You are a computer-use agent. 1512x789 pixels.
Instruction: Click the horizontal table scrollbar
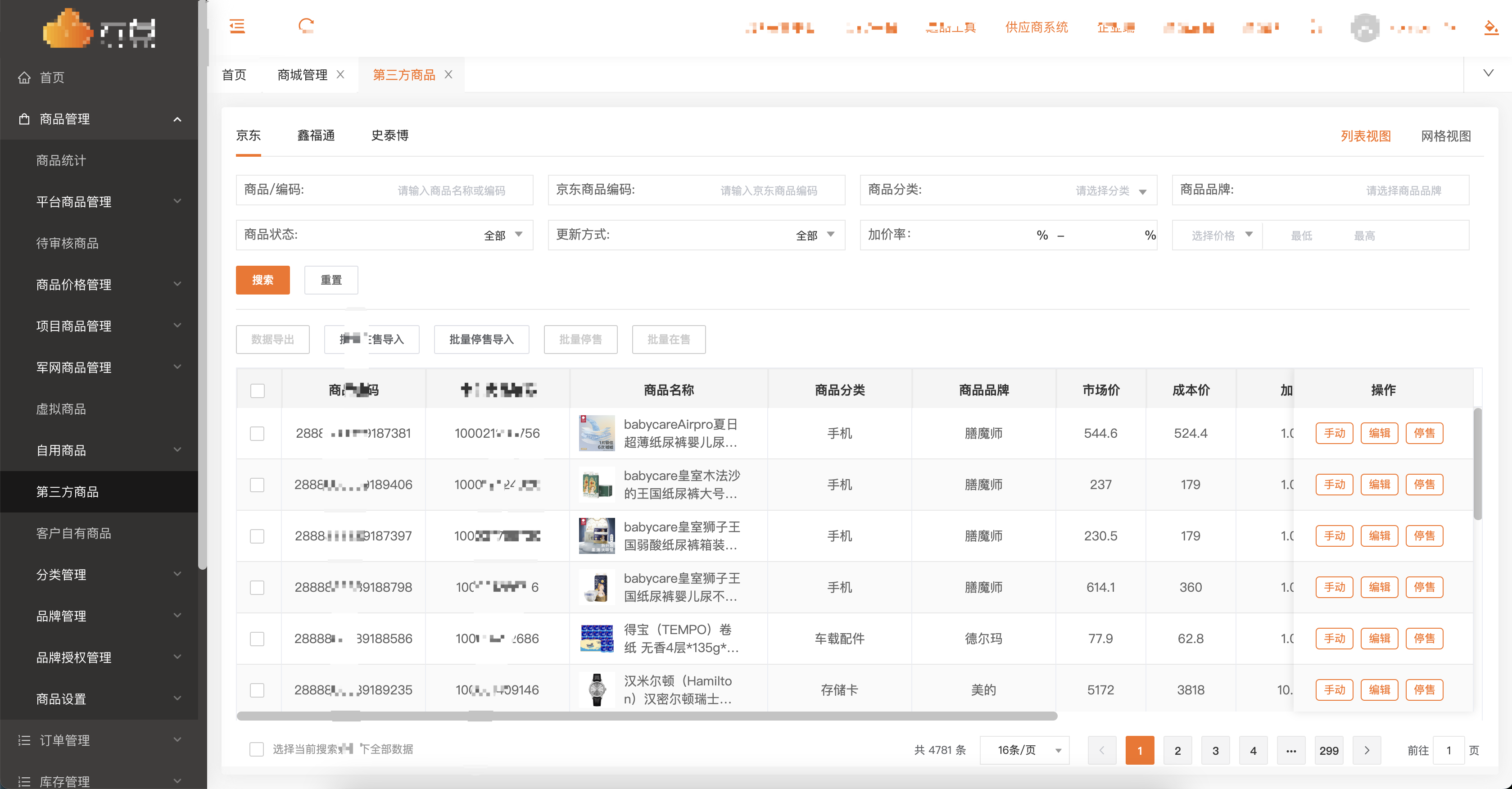pos(646,716)
